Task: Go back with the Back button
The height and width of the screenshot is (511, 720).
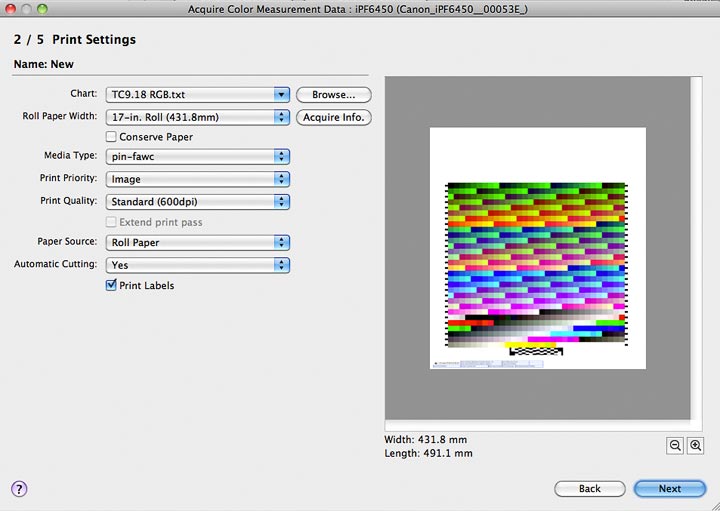Action: click(x=590, y=489)
